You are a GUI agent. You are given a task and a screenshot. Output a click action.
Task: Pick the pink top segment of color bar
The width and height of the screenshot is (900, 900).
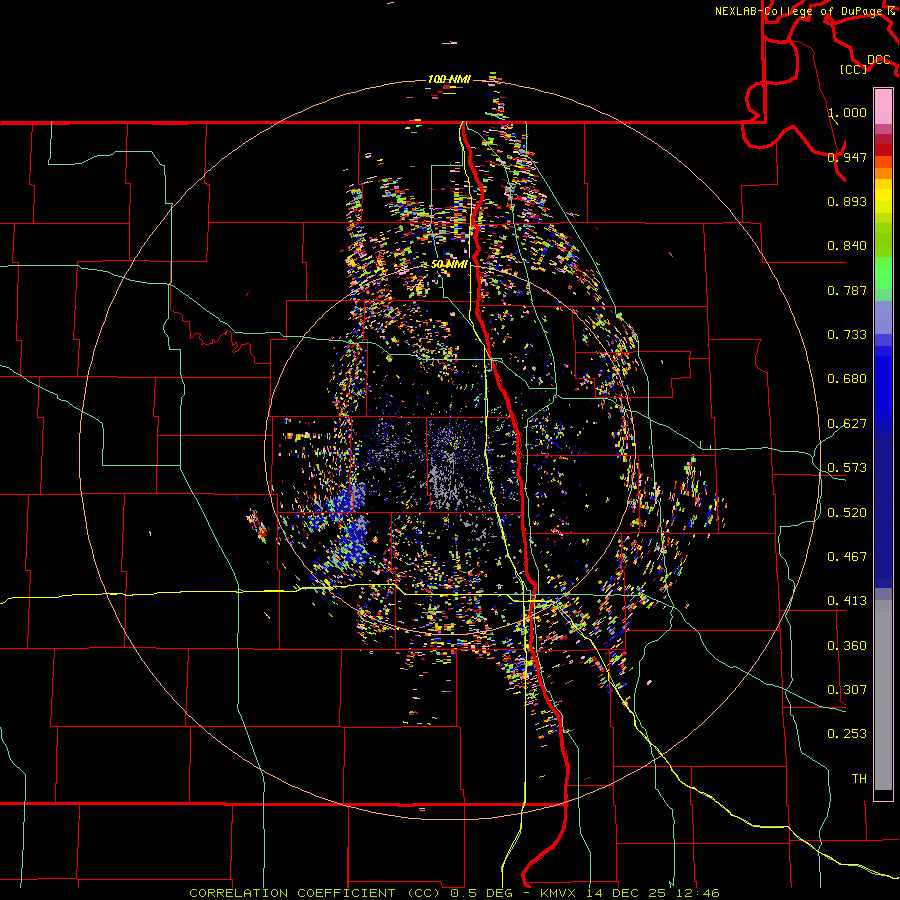pyautogui.click(x=883, y=107)
